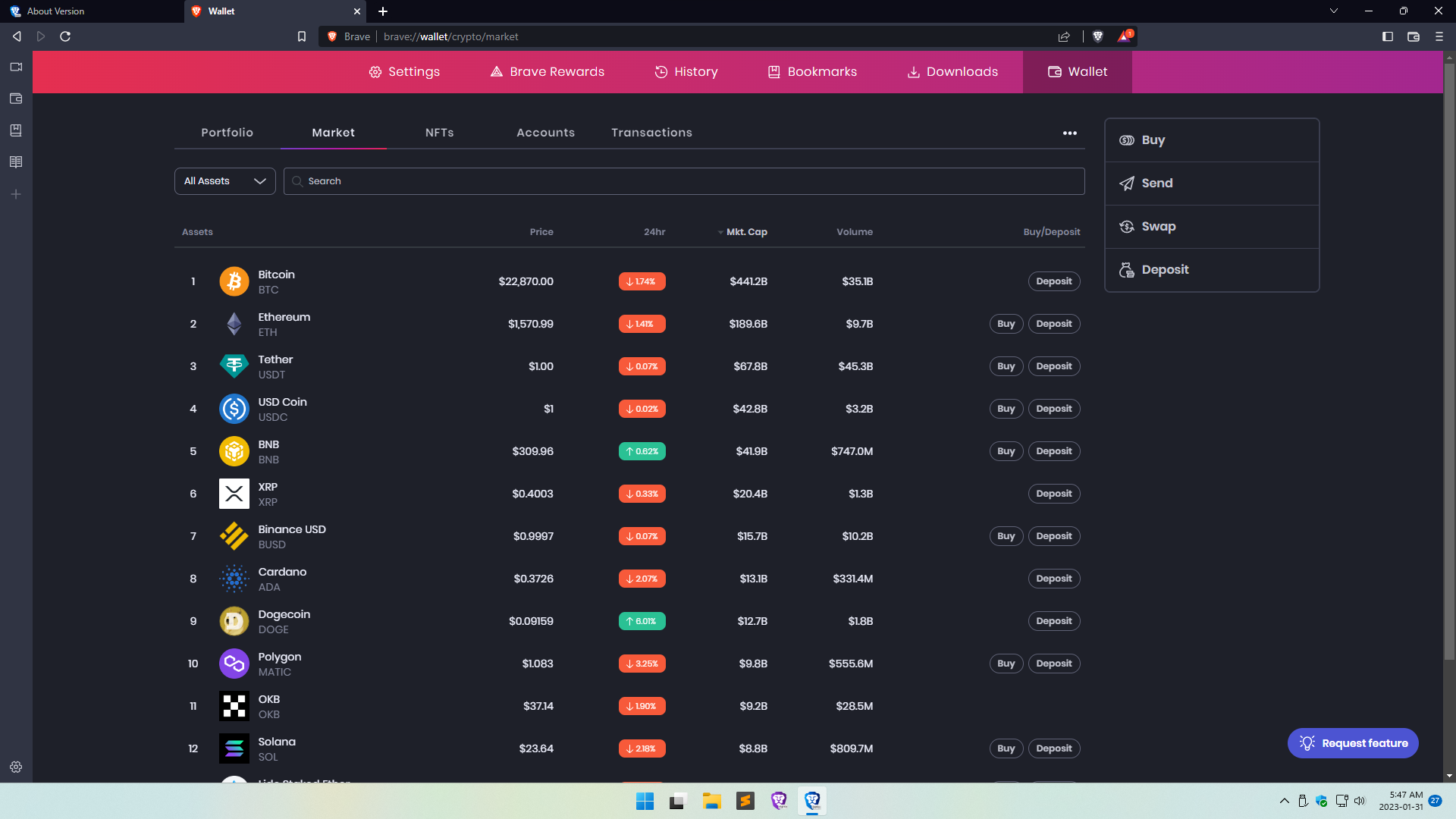Open the All Assets filter dropdown

click(x=224, y=180)
